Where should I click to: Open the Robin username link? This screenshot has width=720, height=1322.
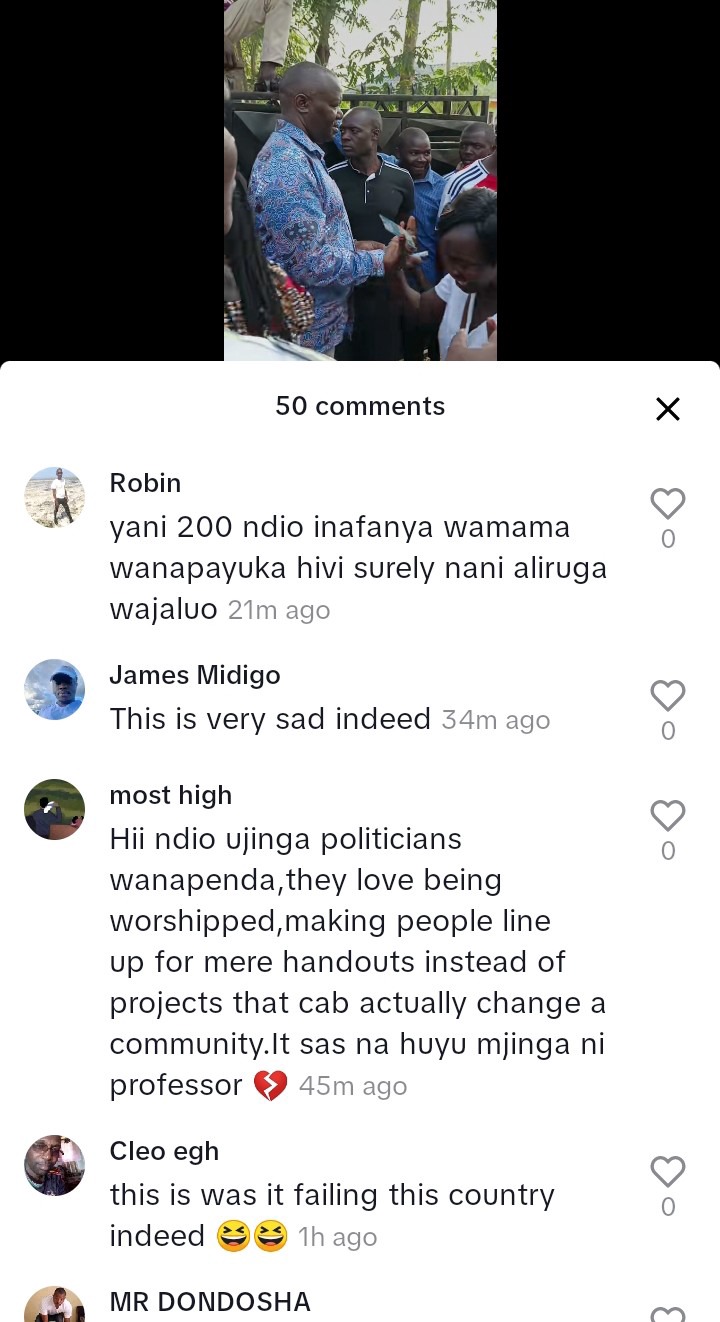pyautogui.click(x=145, y=483)
